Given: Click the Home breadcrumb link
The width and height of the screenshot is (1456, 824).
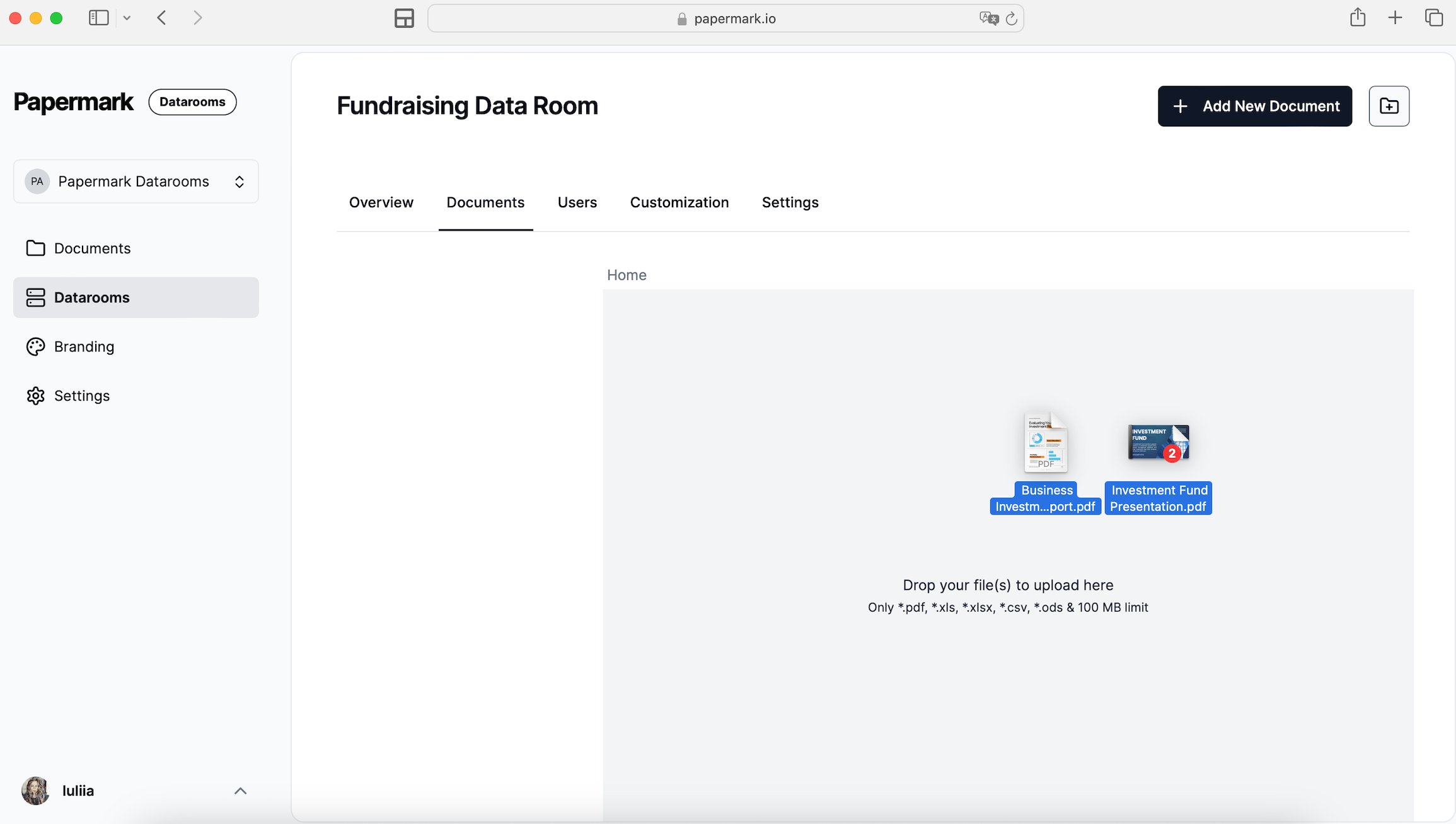Looking at the screenshot, I should [x=627, y=275].
